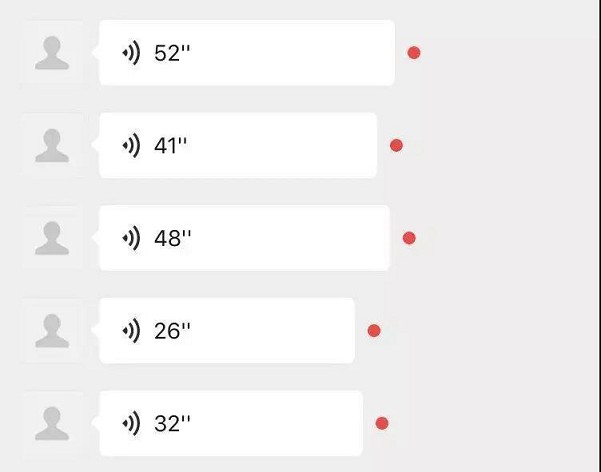This screenshot has width=601, height=472.
Task: Play the 41'' voice message bubble
Action: pos(238,145)
